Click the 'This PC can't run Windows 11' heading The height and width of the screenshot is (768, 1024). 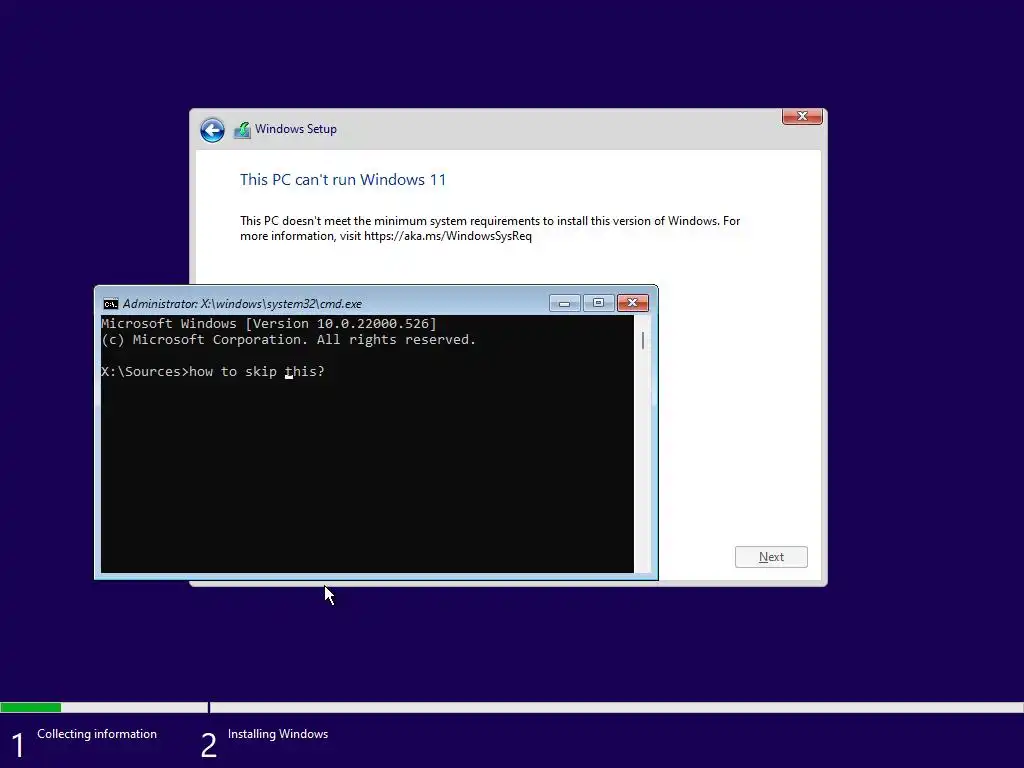[343, 180]
